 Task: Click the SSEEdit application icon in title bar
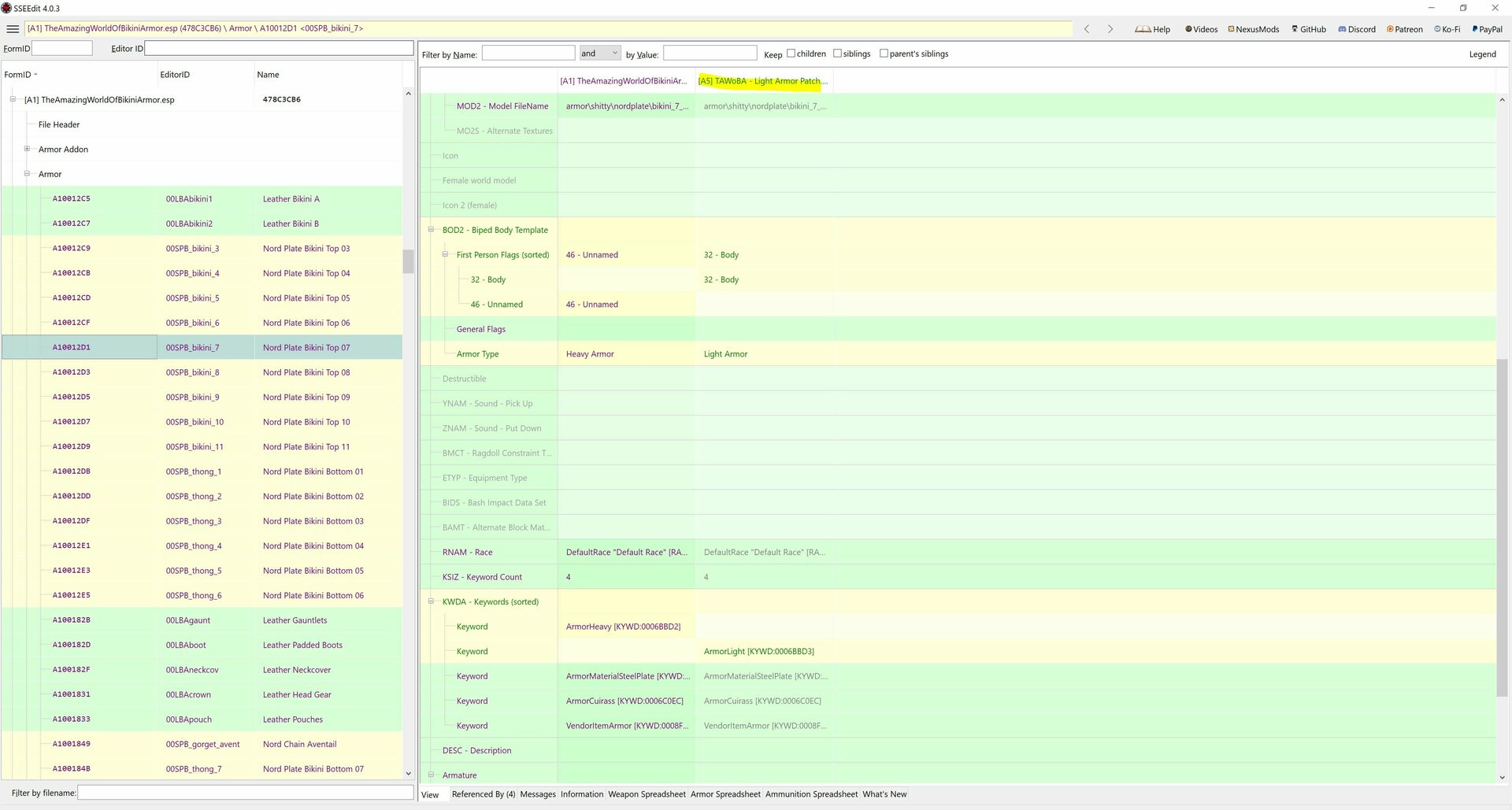6,8
